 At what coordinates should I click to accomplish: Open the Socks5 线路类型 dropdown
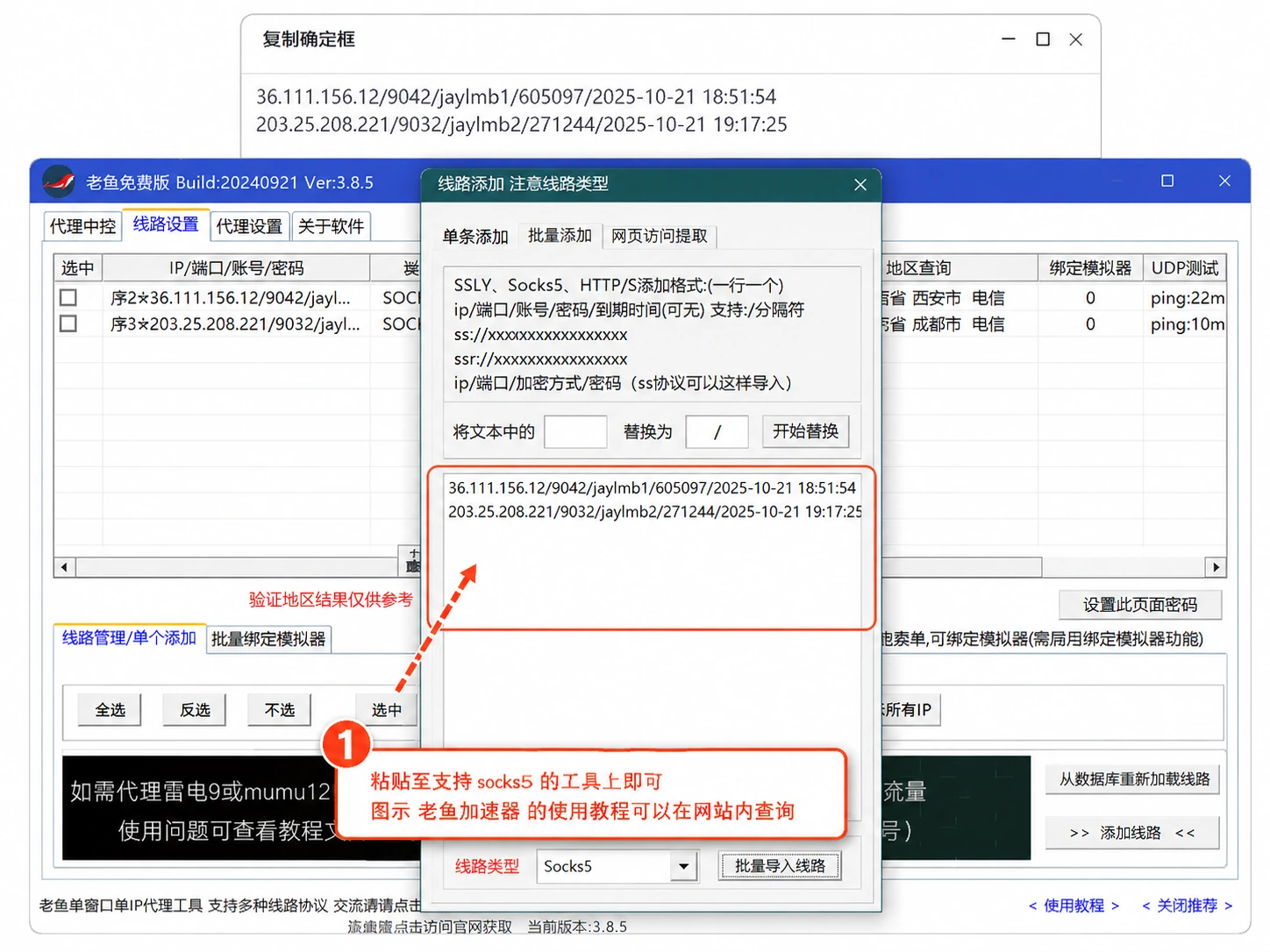pos(683,867)
